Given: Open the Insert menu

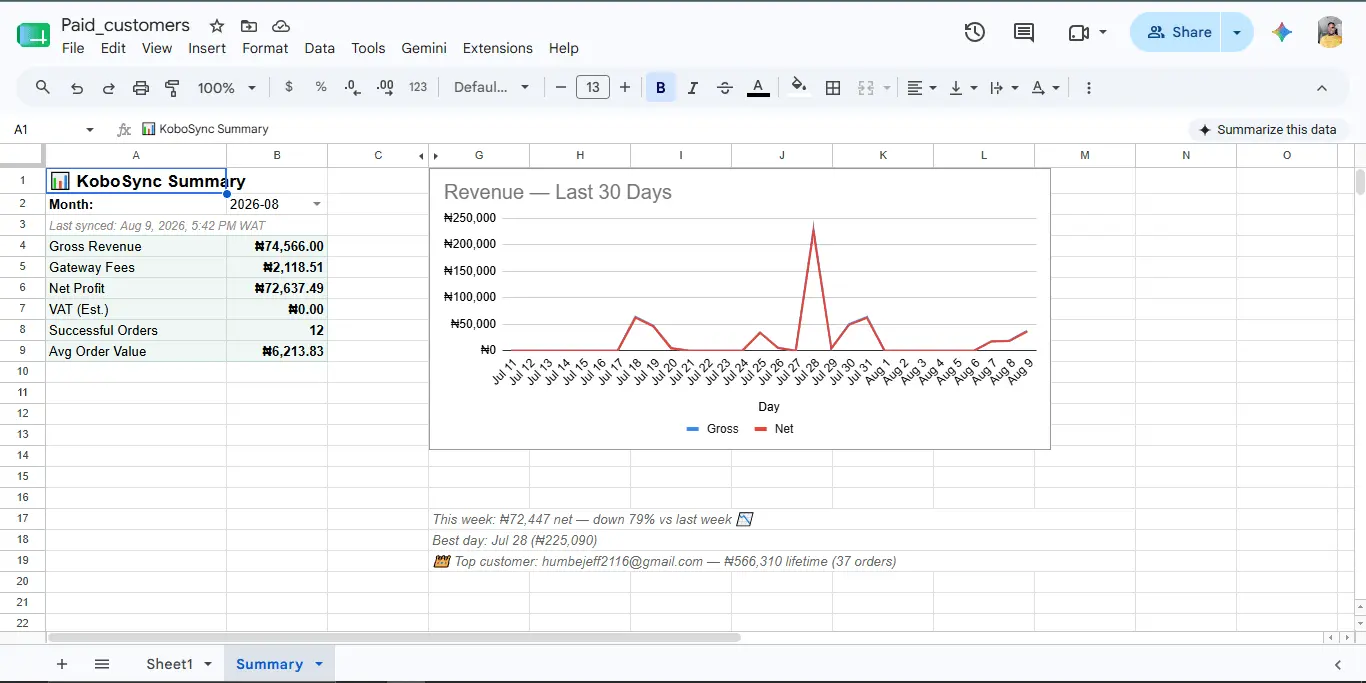Looking at the screenshot, I should (207, 48).
